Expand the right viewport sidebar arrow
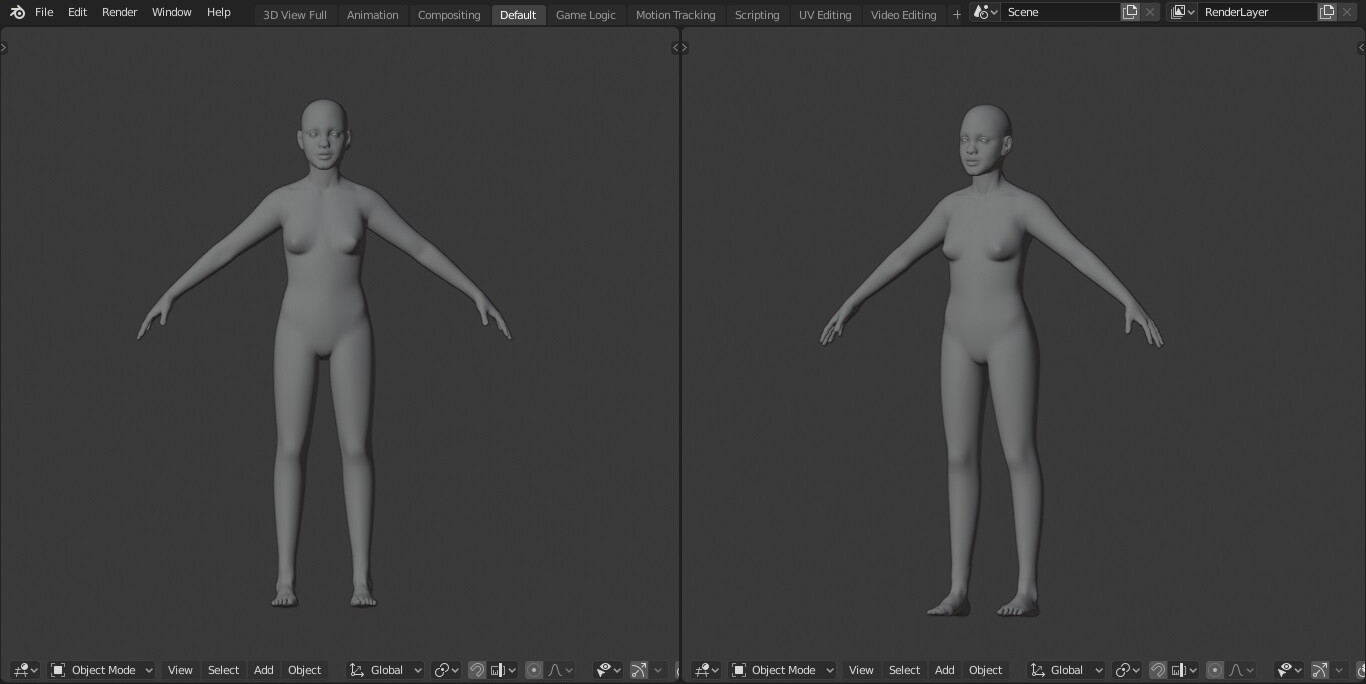Image resolution: width=1366 pixels, height=684 pixels. 1361,47
